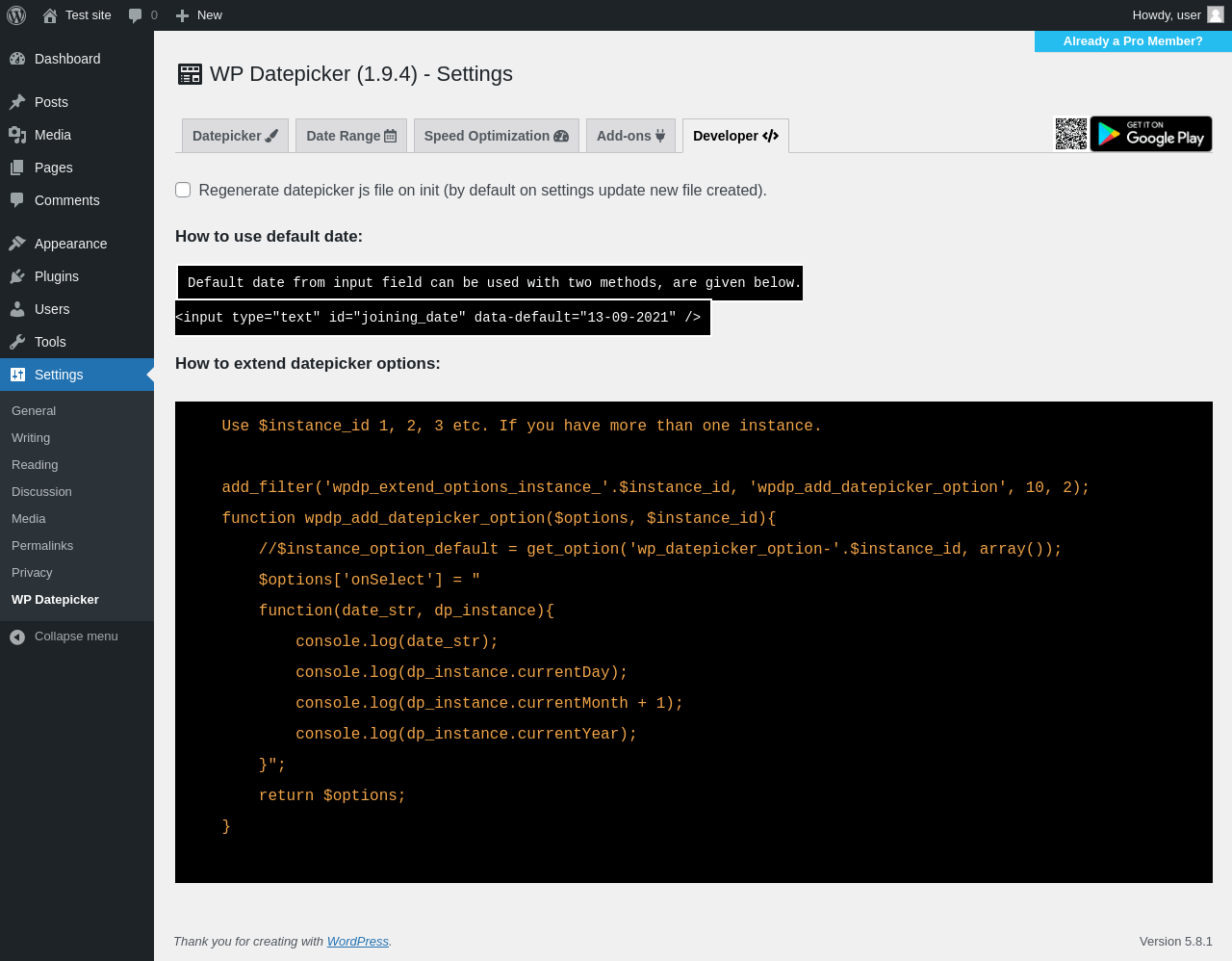Click the QR code image
Viewport: 1232px width, 961px height.
click(1070, 134)
